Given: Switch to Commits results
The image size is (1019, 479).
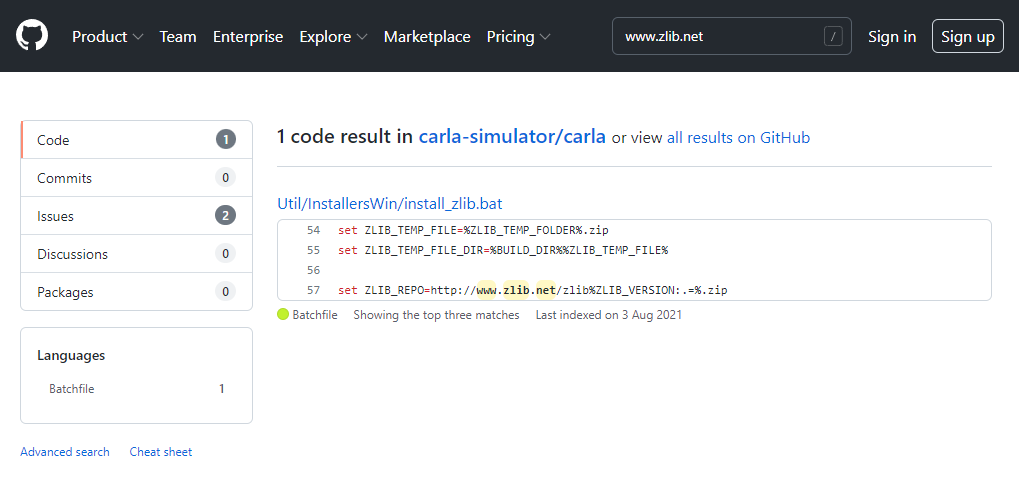Looking at the screenshot, I should tap(136, 178).
